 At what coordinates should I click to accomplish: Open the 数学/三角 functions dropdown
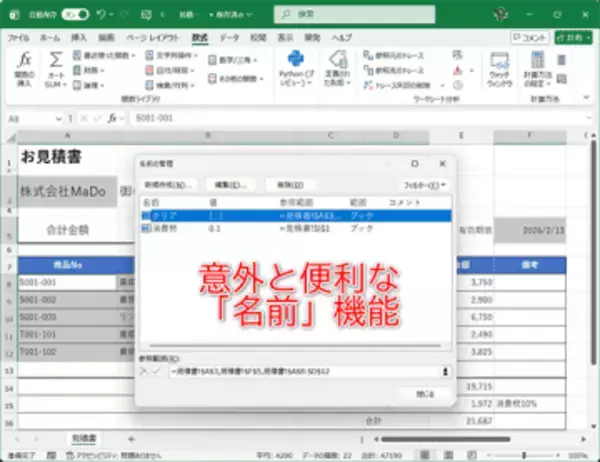pos(233,60)
